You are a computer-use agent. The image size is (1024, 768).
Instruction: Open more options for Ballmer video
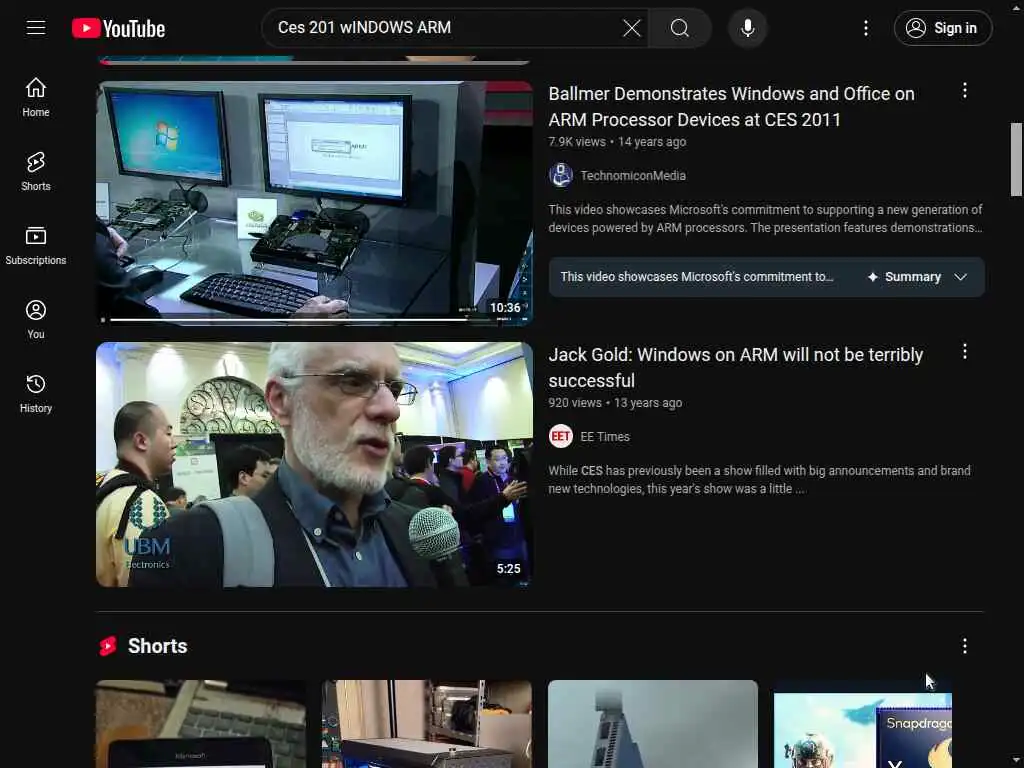(965, 91)
